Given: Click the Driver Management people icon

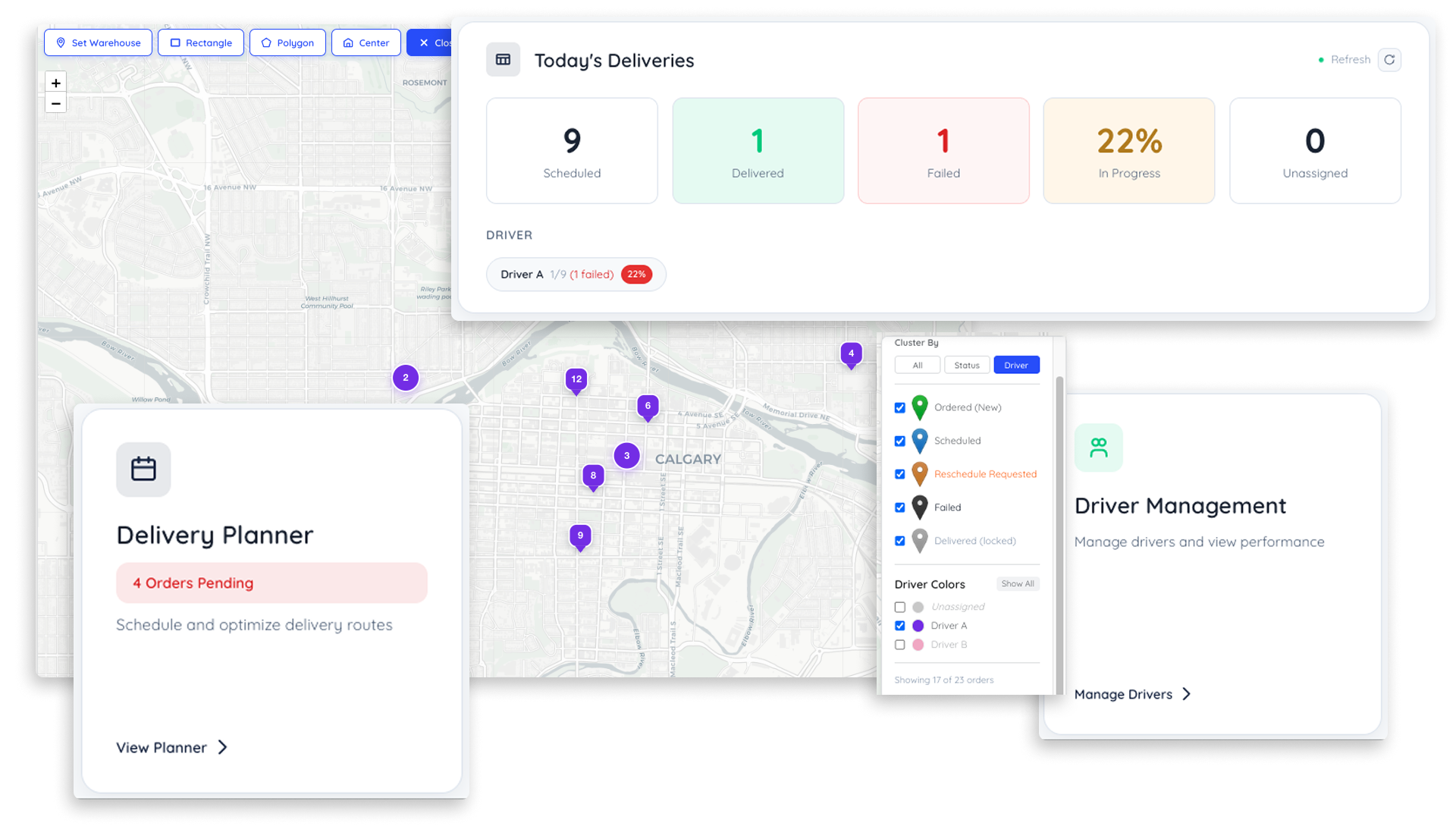Looking at the screenshot, I should (x=1098, y=448).
